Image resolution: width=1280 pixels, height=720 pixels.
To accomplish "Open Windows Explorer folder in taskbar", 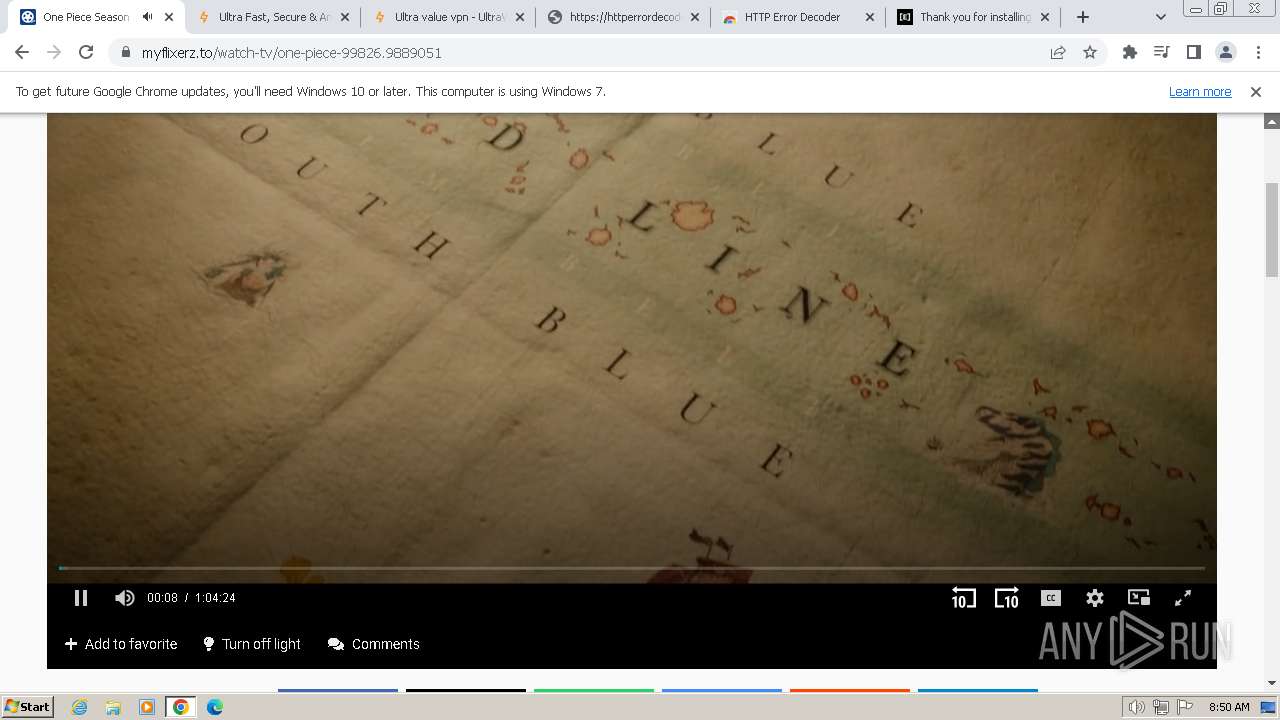I will click(113, 707).
